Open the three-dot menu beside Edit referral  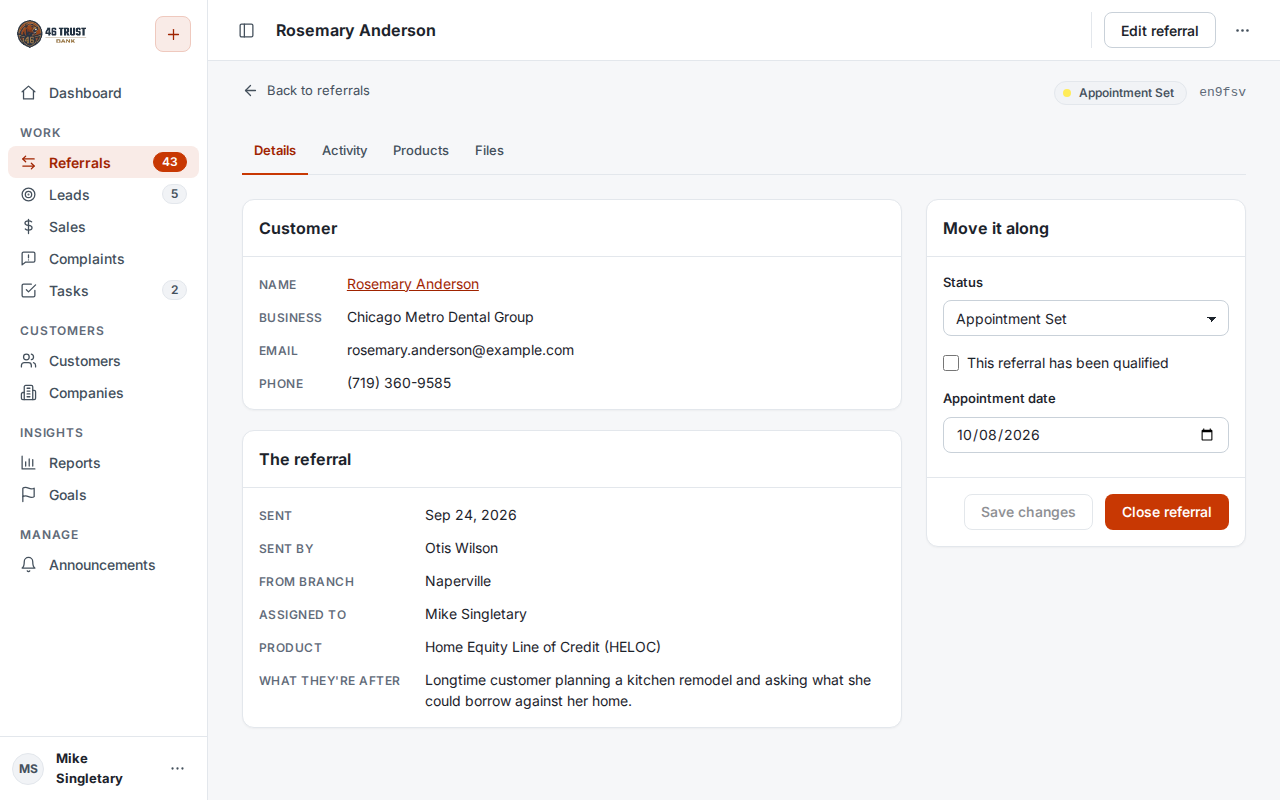(x=1242, y=31)
